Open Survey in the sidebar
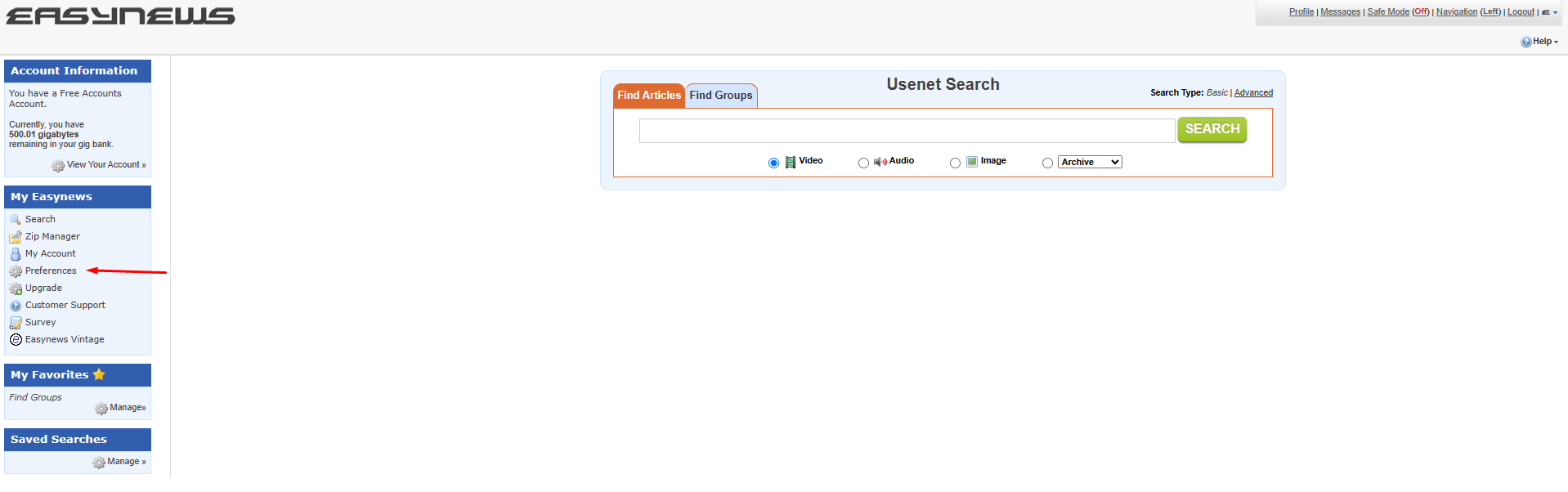The image size is (1568, 492). (x=40, y=323)
